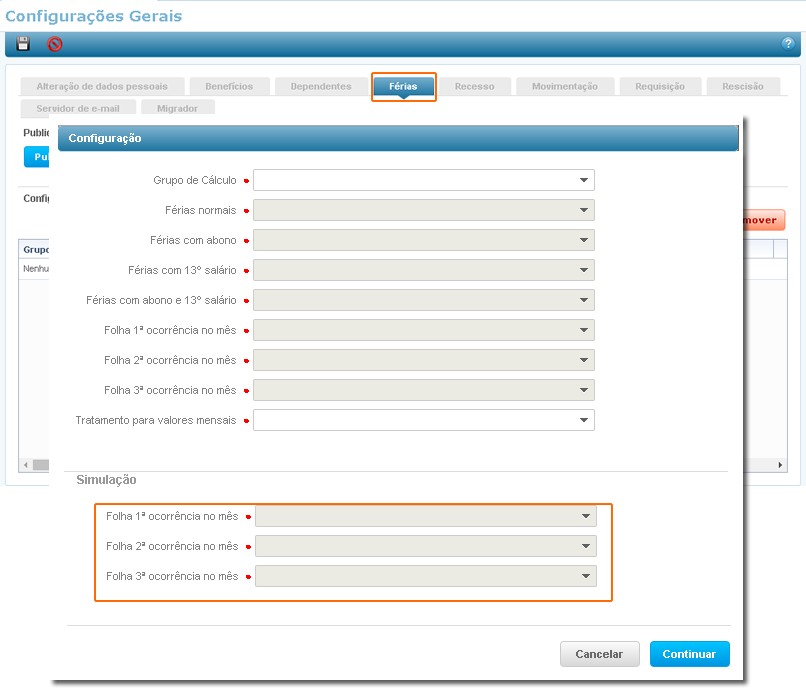806x688 pixels.
Task: Click the Cancelar button
Action: (599, 654)
